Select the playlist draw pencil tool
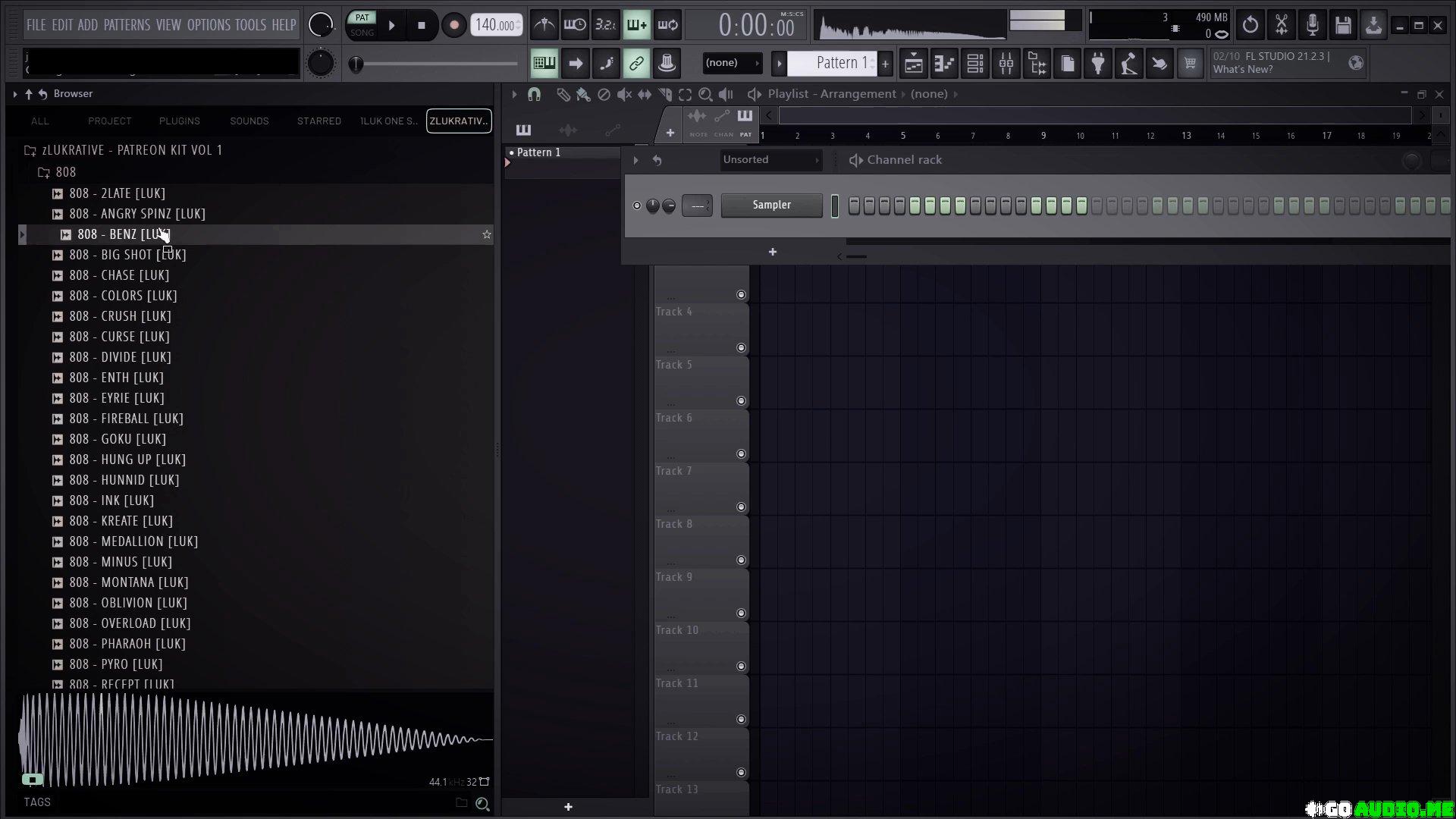1456x819 pixels. tap(563, 94)
